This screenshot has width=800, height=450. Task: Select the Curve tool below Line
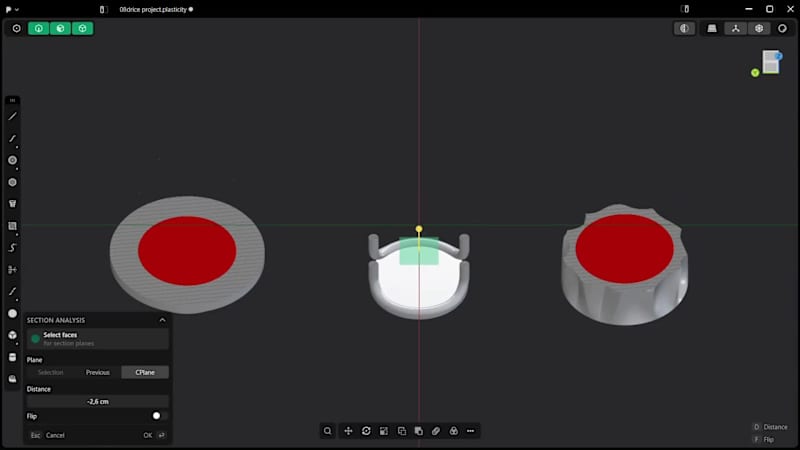tap(13, 139)
